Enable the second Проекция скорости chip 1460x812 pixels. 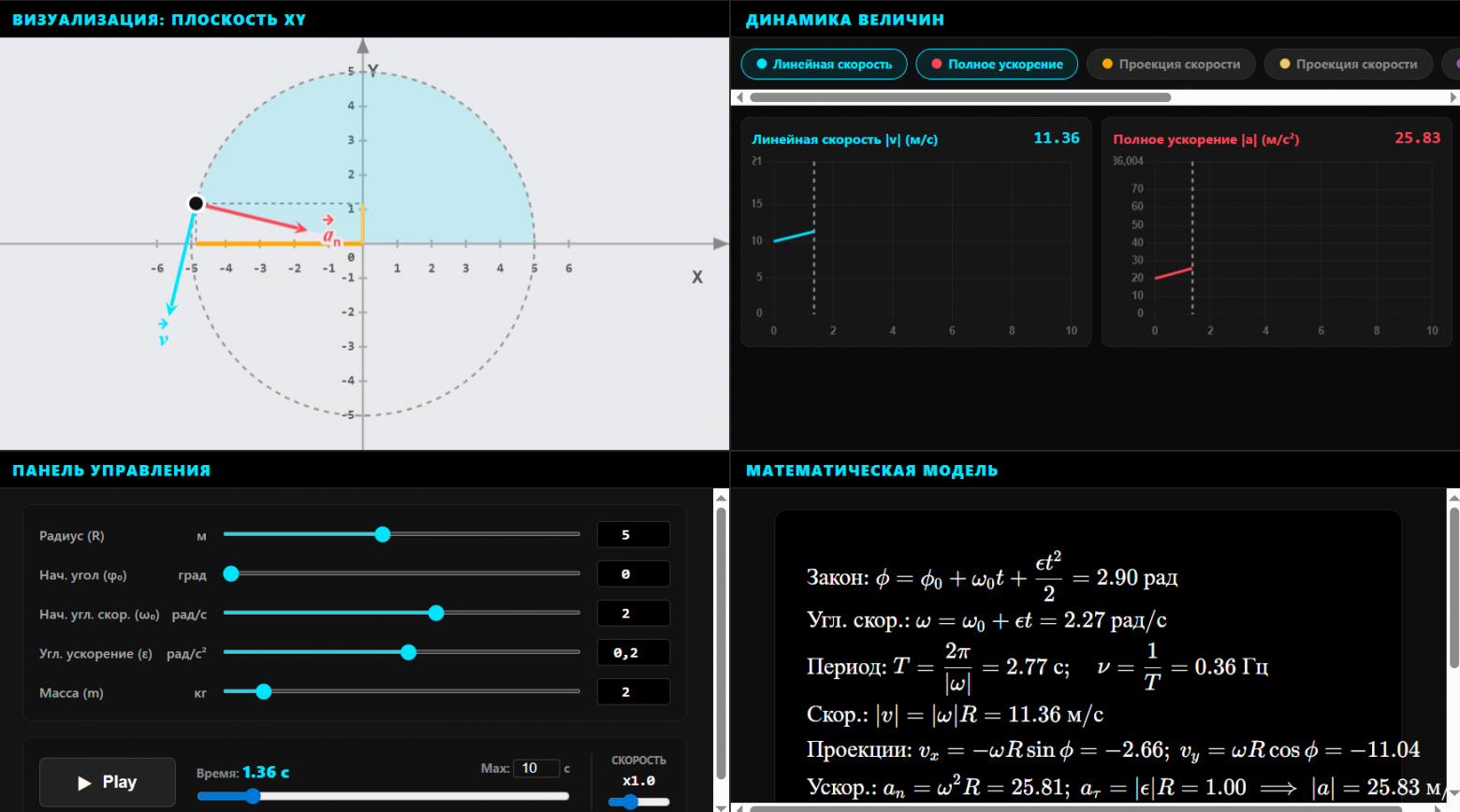tap(1348, 64)
